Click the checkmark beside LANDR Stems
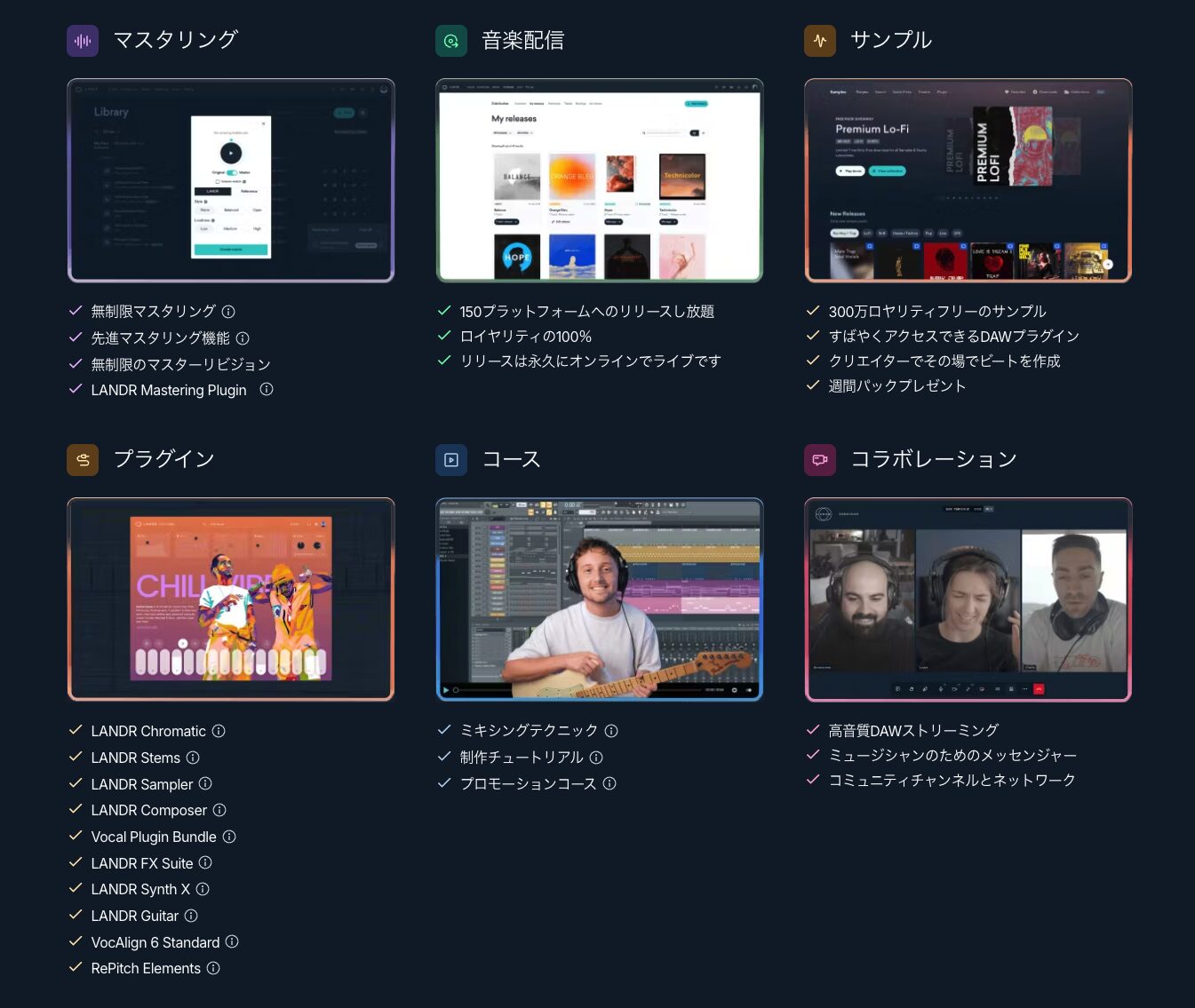1195x1008 pixels. [x=76, y=757]
